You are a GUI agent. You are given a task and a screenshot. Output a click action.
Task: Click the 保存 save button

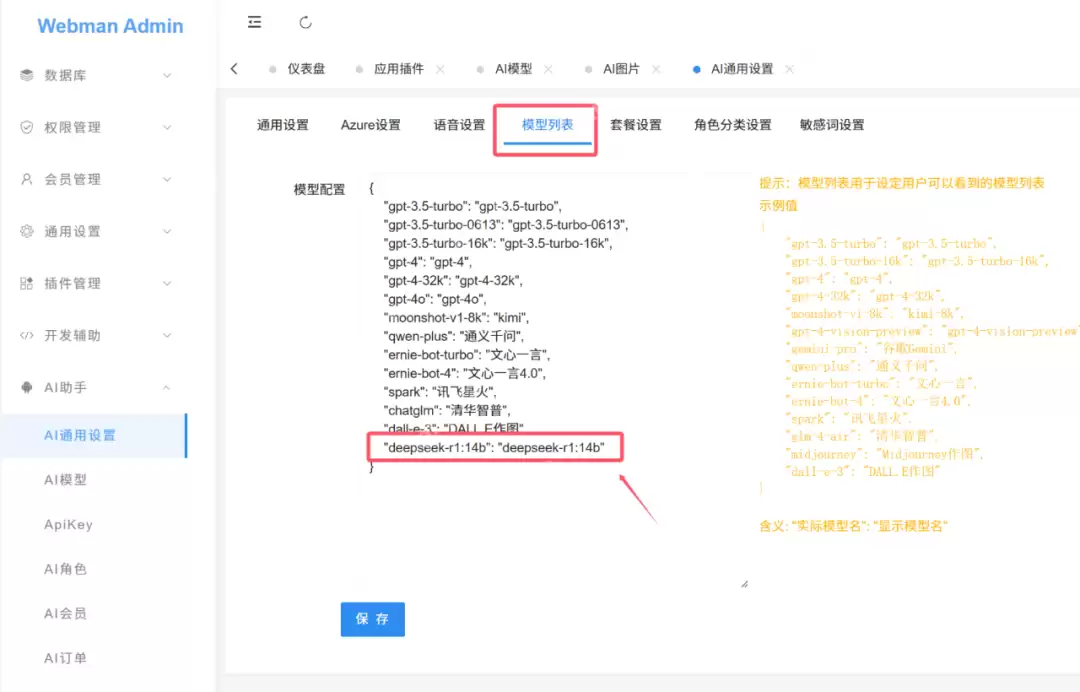pyautogui.click(x=372, y=619)
